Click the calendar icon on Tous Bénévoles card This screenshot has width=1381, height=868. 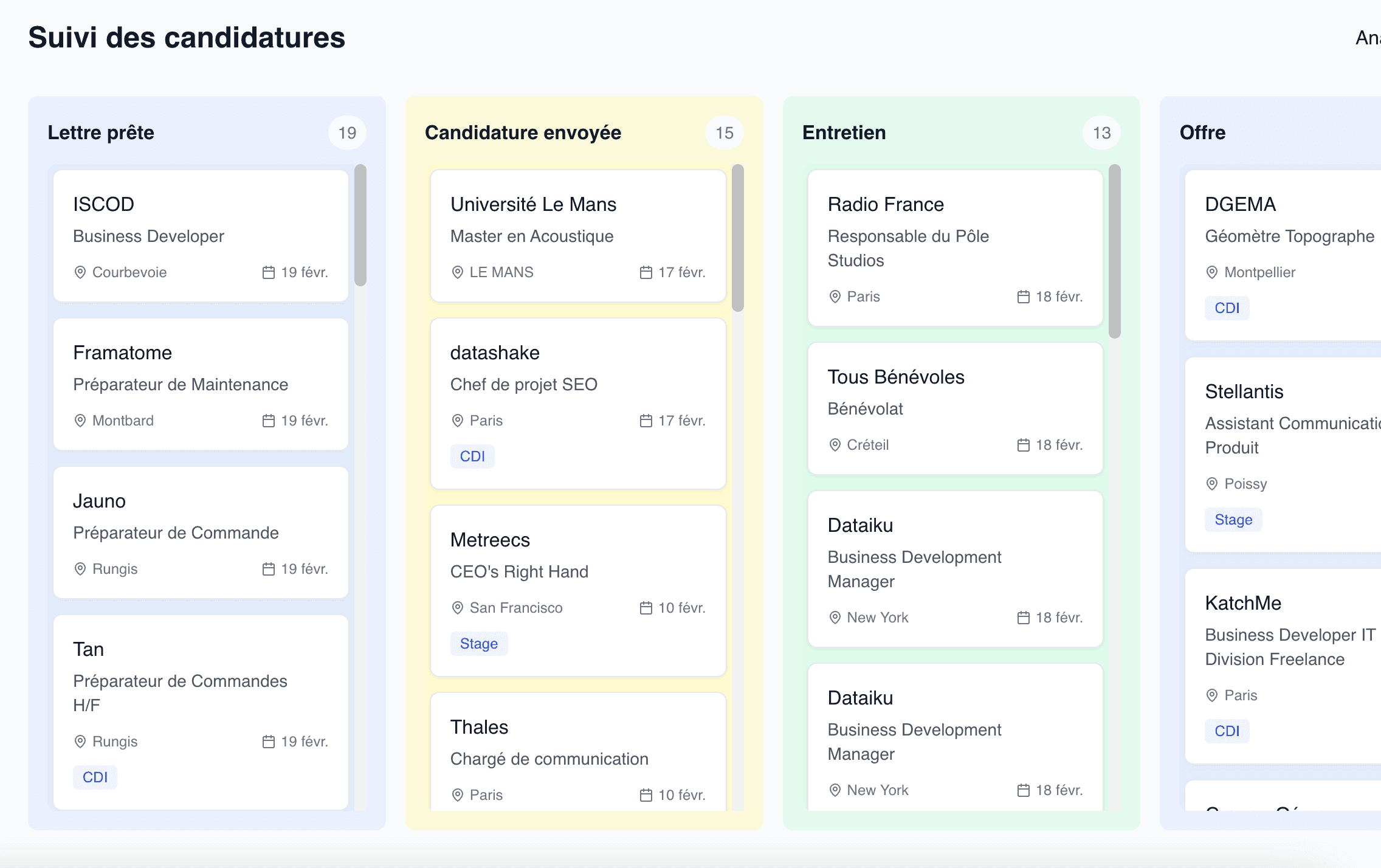tap(1024, 445)
